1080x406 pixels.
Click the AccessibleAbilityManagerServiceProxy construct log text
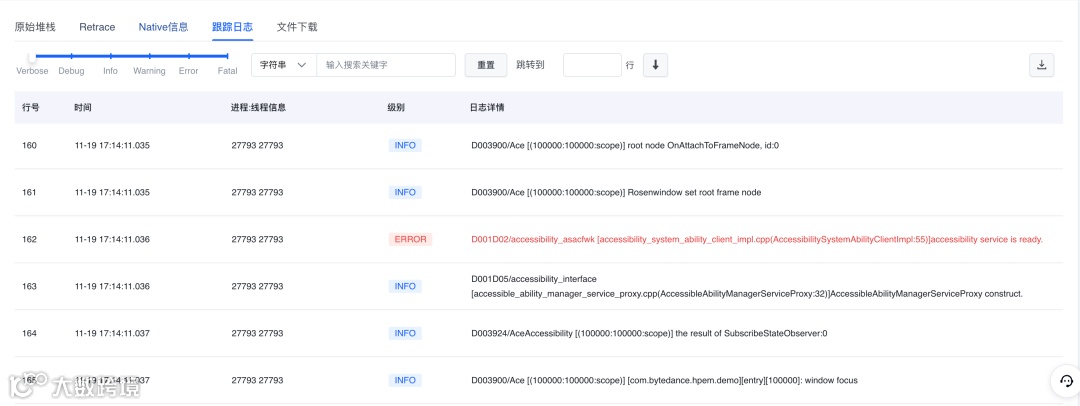tap(747, 286)
